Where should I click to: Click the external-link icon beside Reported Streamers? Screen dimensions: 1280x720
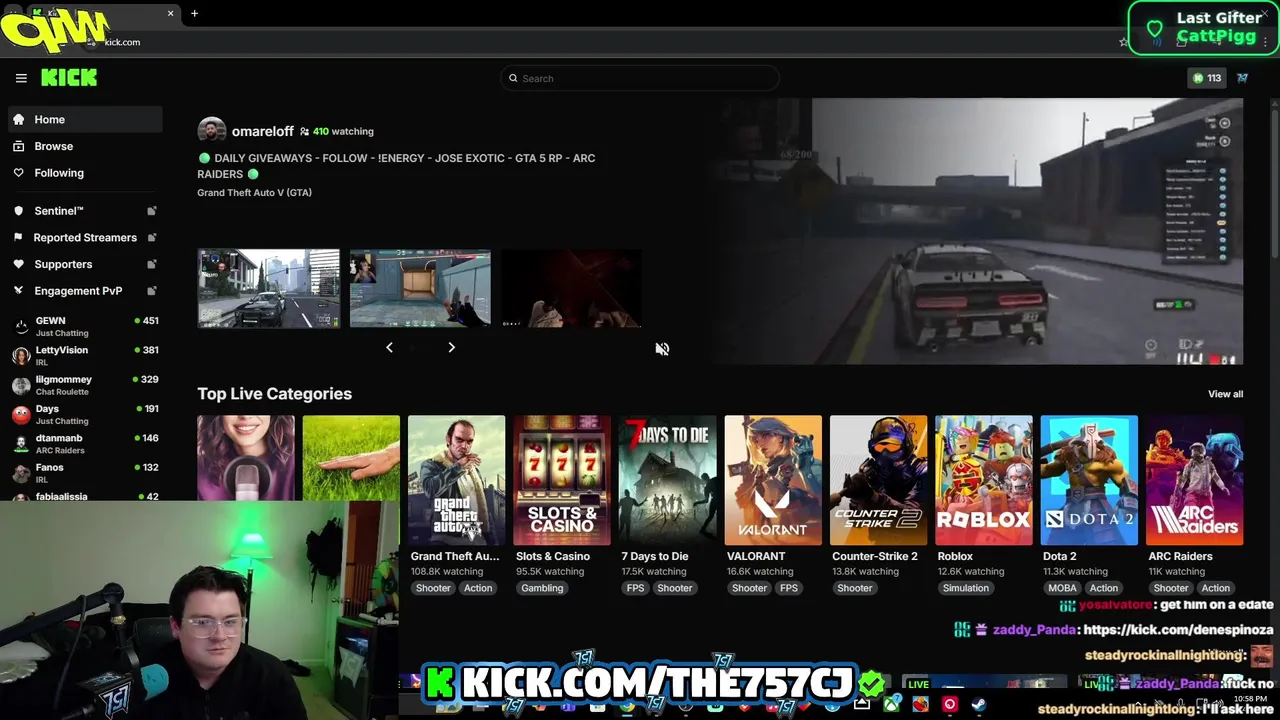(x=152, y=238)
